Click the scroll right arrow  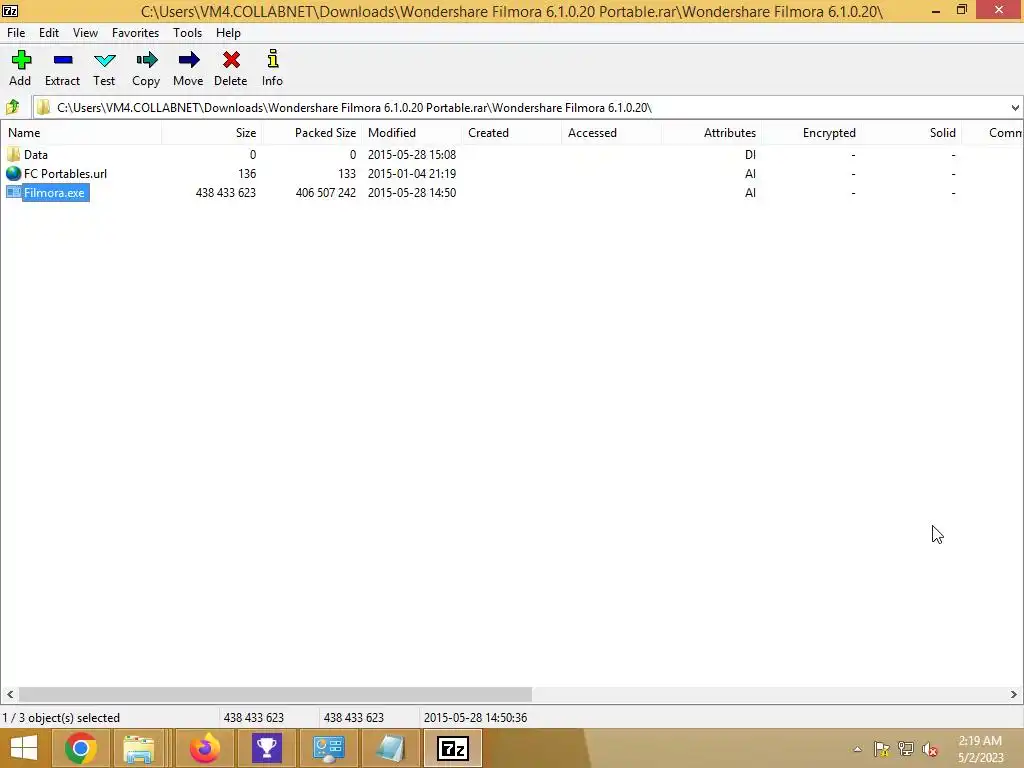pyautogui.click(x=1014, y=694)
